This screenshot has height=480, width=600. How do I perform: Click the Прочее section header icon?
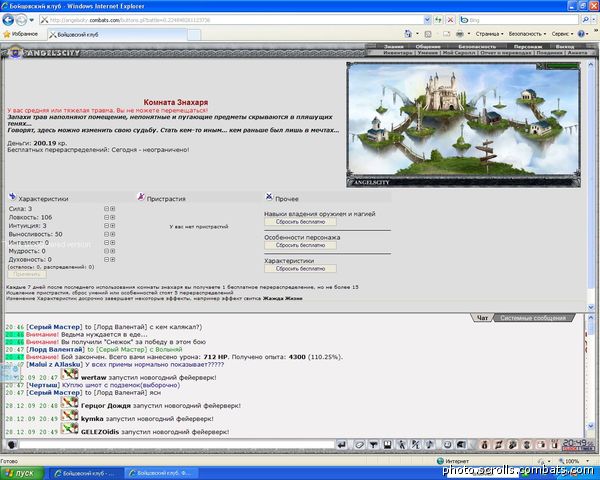(x=269, y=197)
